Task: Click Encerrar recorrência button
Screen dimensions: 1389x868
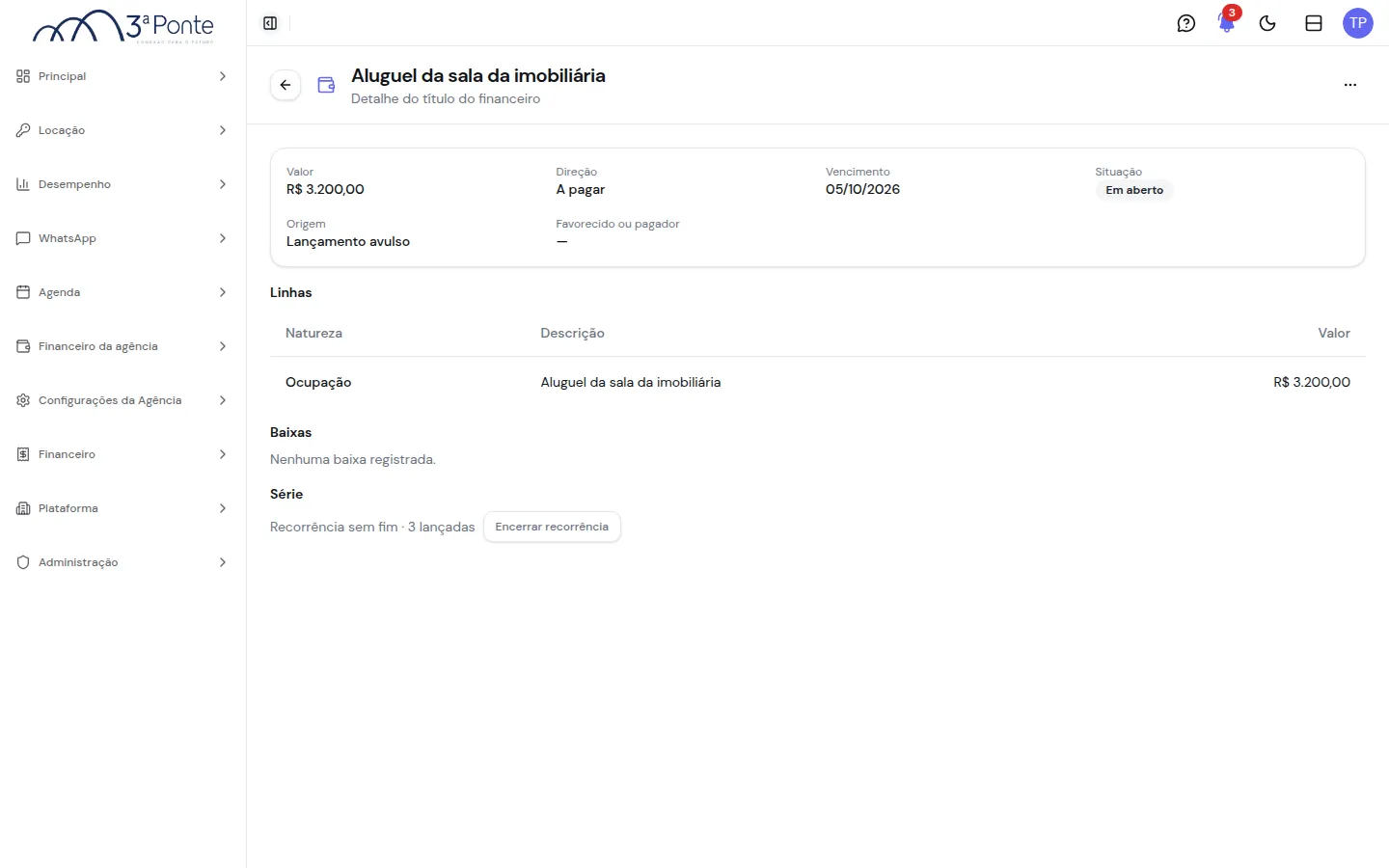Action: point(552,527)
